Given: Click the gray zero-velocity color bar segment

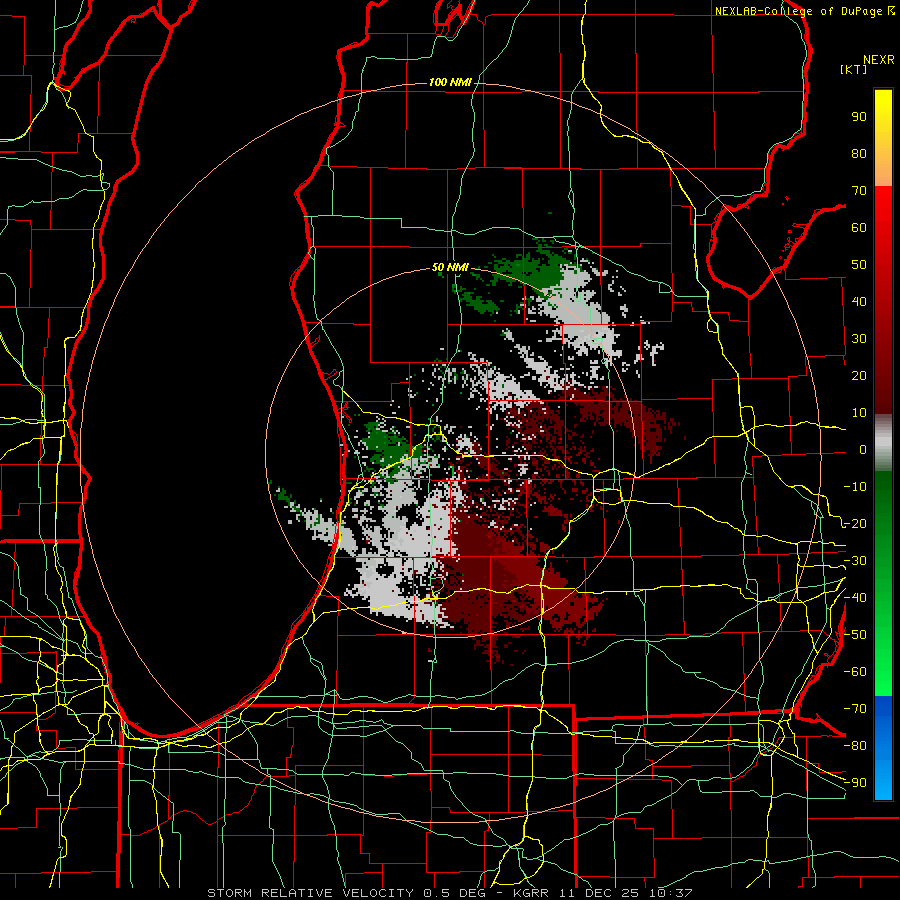Looking at the screenshot, I should (883, 442).
